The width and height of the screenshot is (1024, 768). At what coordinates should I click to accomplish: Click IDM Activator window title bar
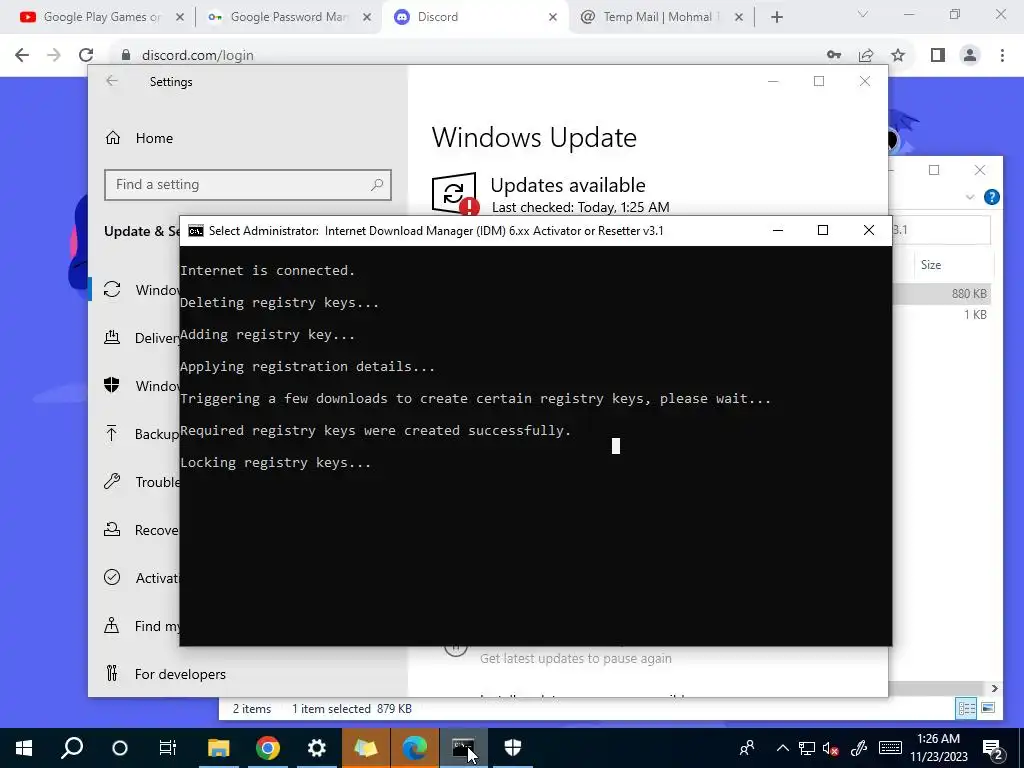(436, 231)
